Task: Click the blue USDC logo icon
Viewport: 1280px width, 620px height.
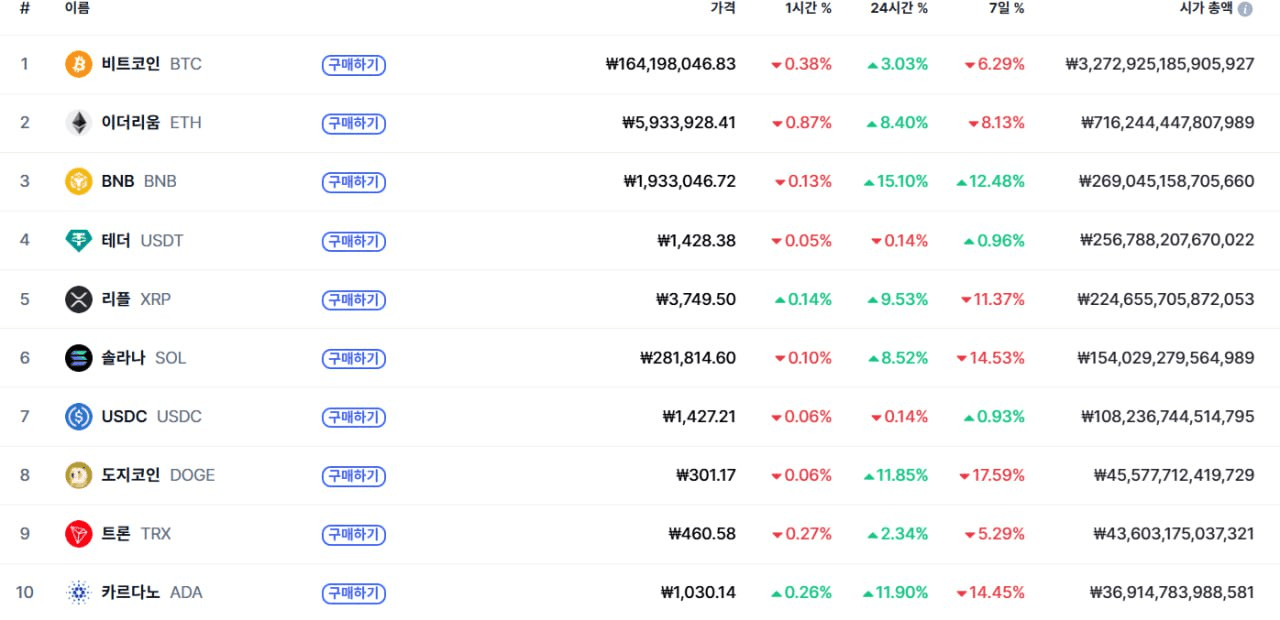Action: (x=78, y=416)
